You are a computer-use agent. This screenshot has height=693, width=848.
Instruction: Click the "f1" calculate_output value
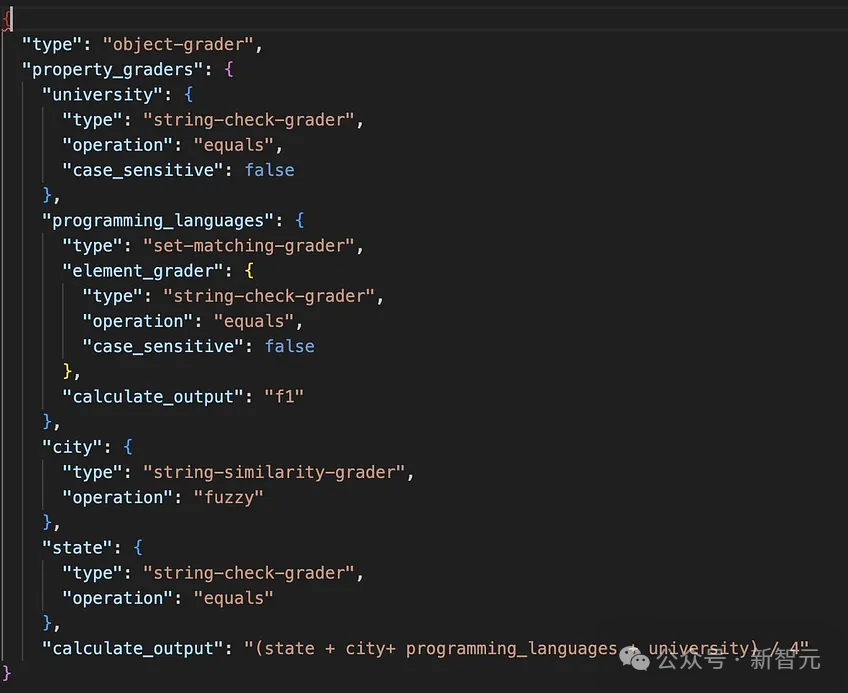(x=284, y=397)
